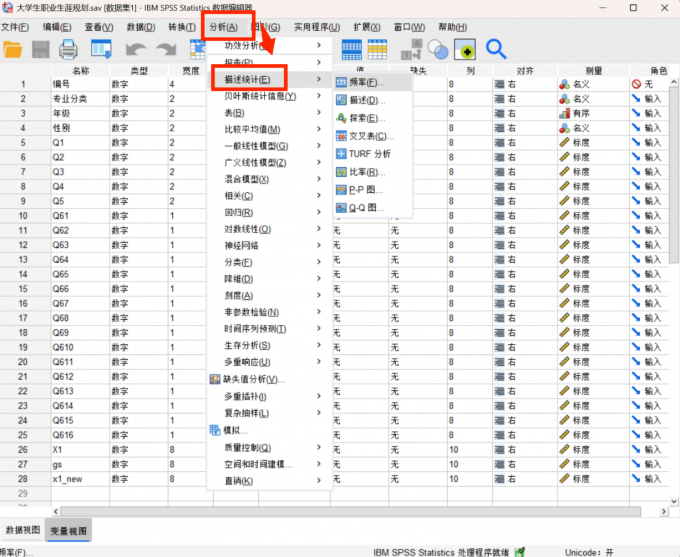Switch to the 变量视图 tab
The width and height of the screenshot is (680, 557).
(68, 531)
